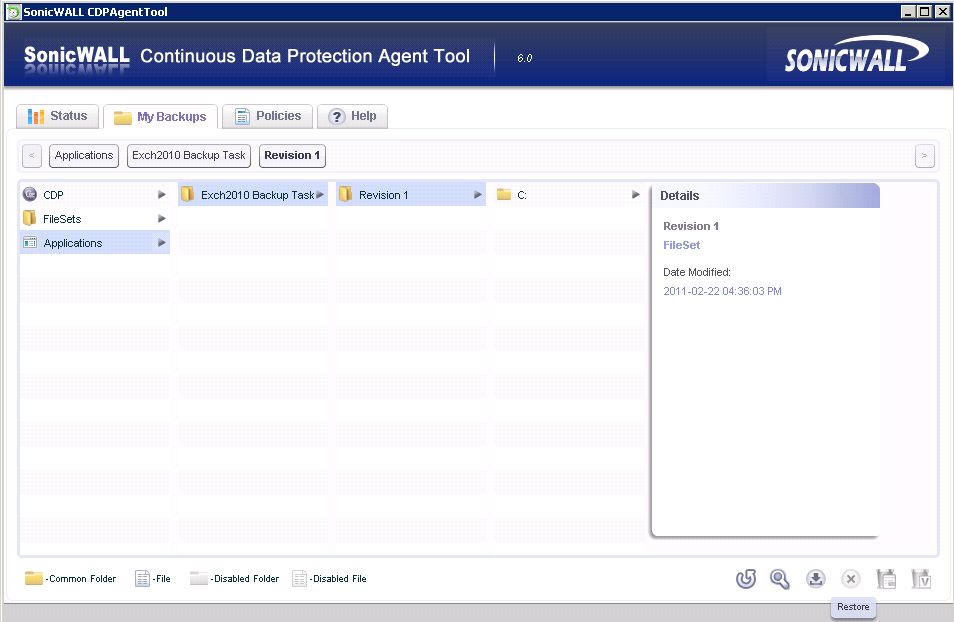Expand arrow on the C: row

point(636,195)
